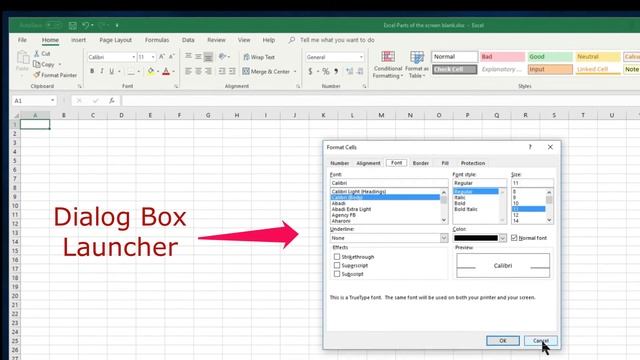Switch to the Alignment tab in Format Cells
The width and height of the screenshot is (640, 360).
tap(368, 163)
